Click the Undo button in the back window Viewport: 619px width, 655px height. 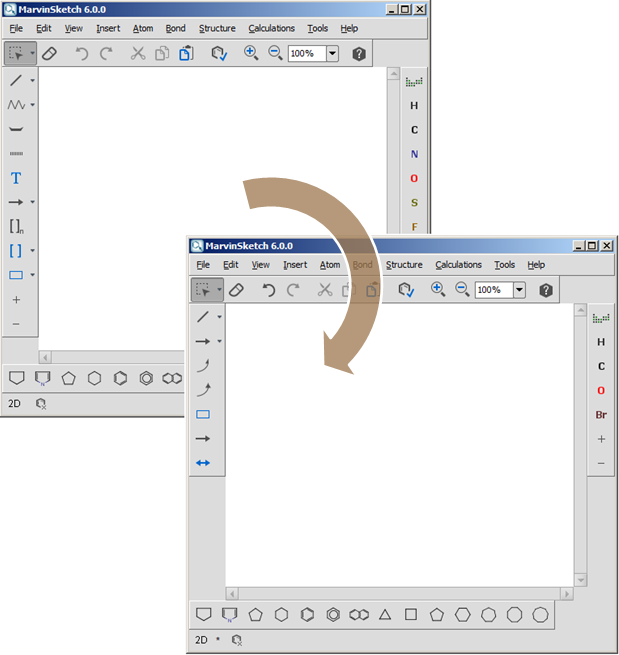[x=82, y=54]
